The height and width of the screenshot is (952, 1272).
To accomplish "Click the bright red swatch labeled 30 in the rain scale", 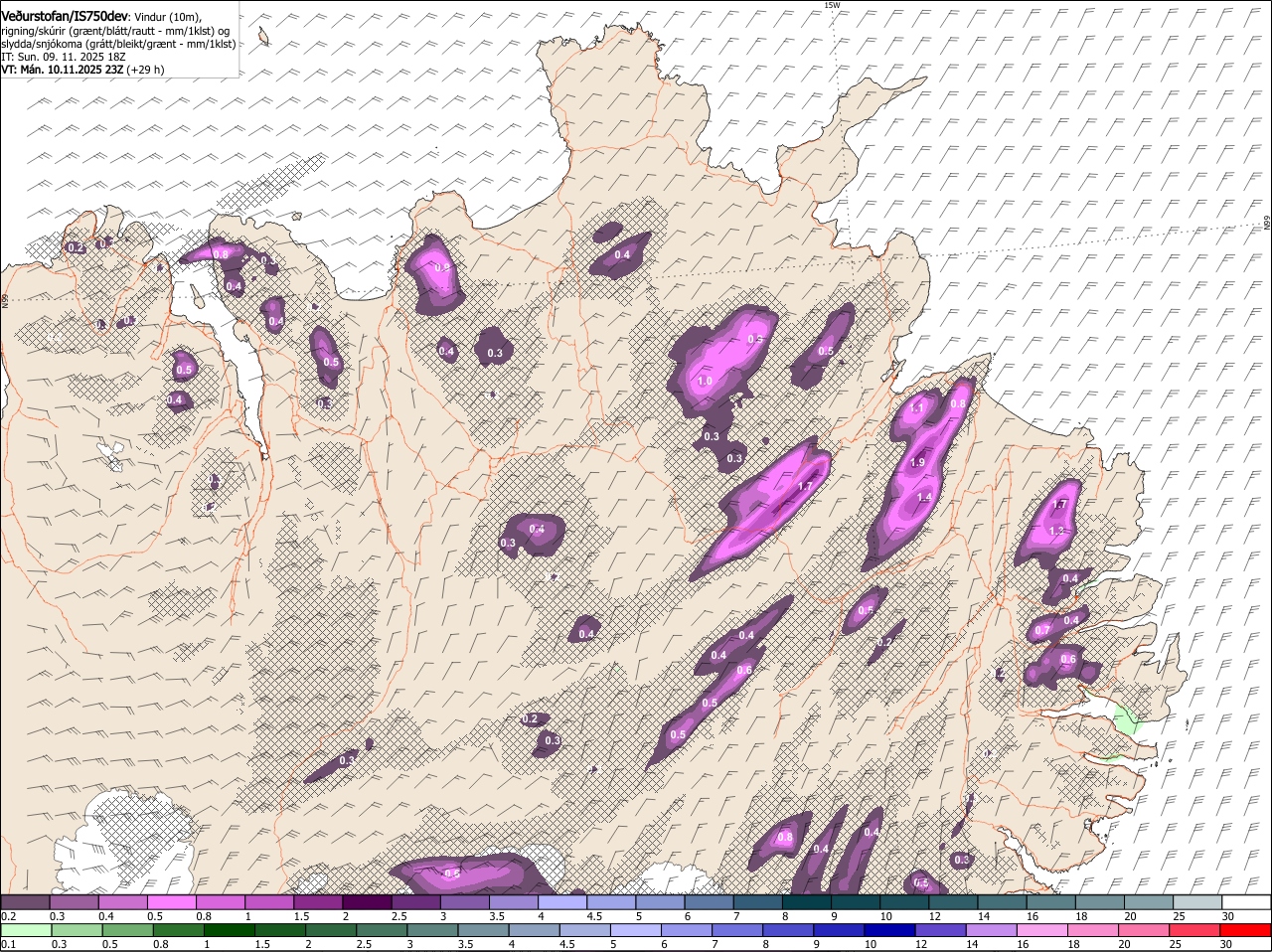I will pyautogui.click(x=1247, y=930).
